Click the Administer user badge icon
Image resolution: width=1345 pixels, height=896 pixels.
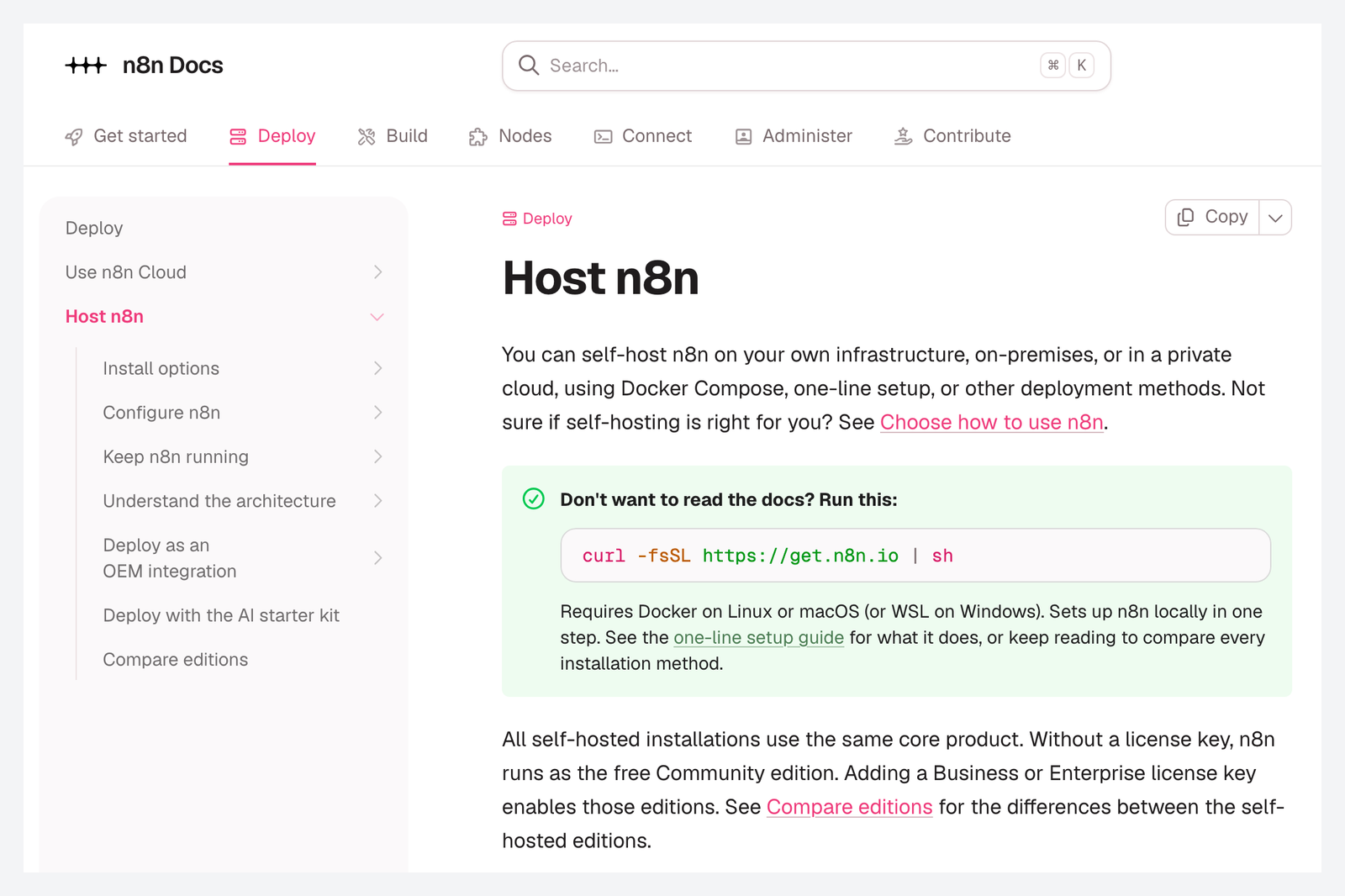743,137
